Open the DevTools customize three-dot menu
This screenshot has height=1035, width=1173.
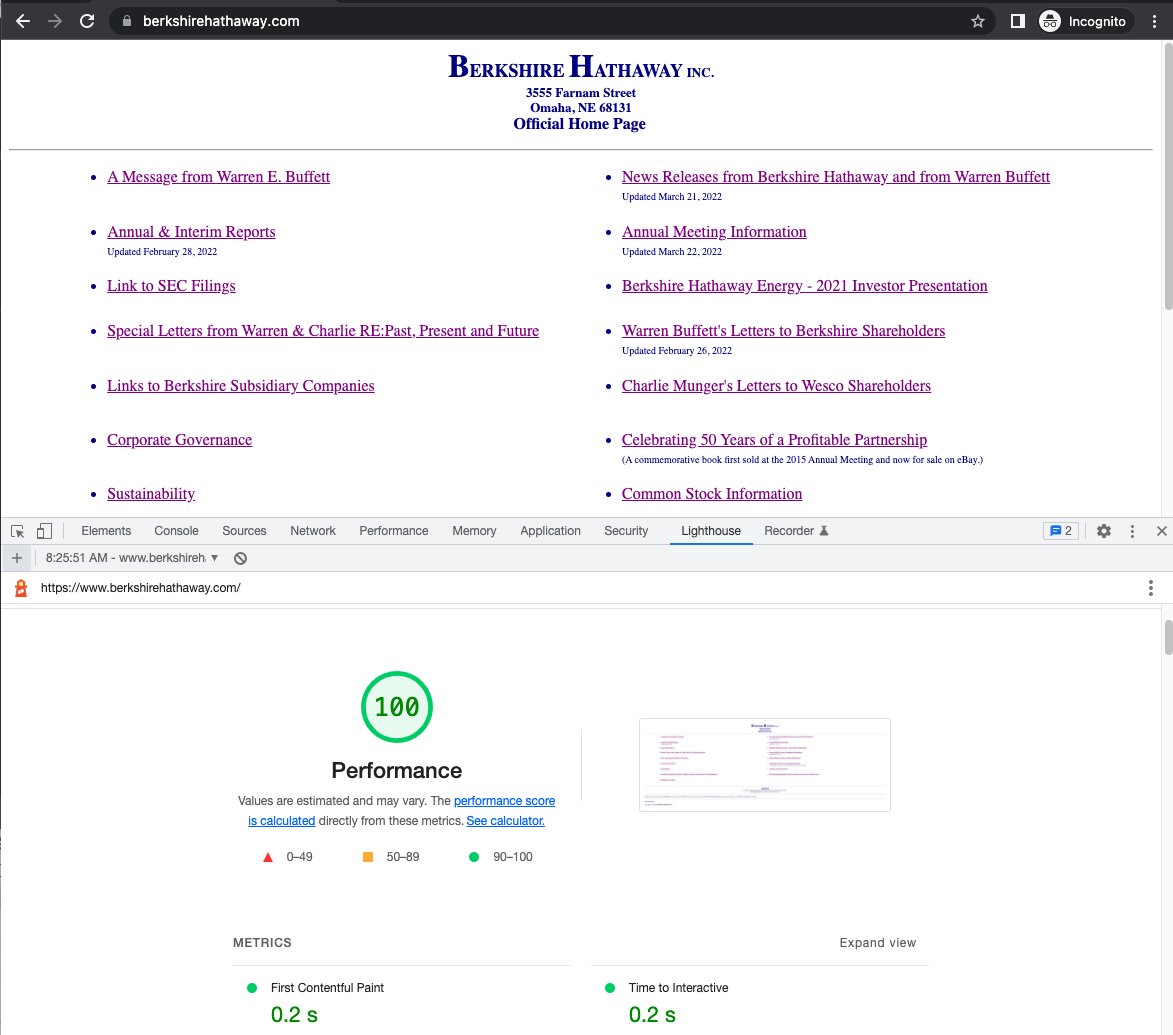[x=1132, y=531]
